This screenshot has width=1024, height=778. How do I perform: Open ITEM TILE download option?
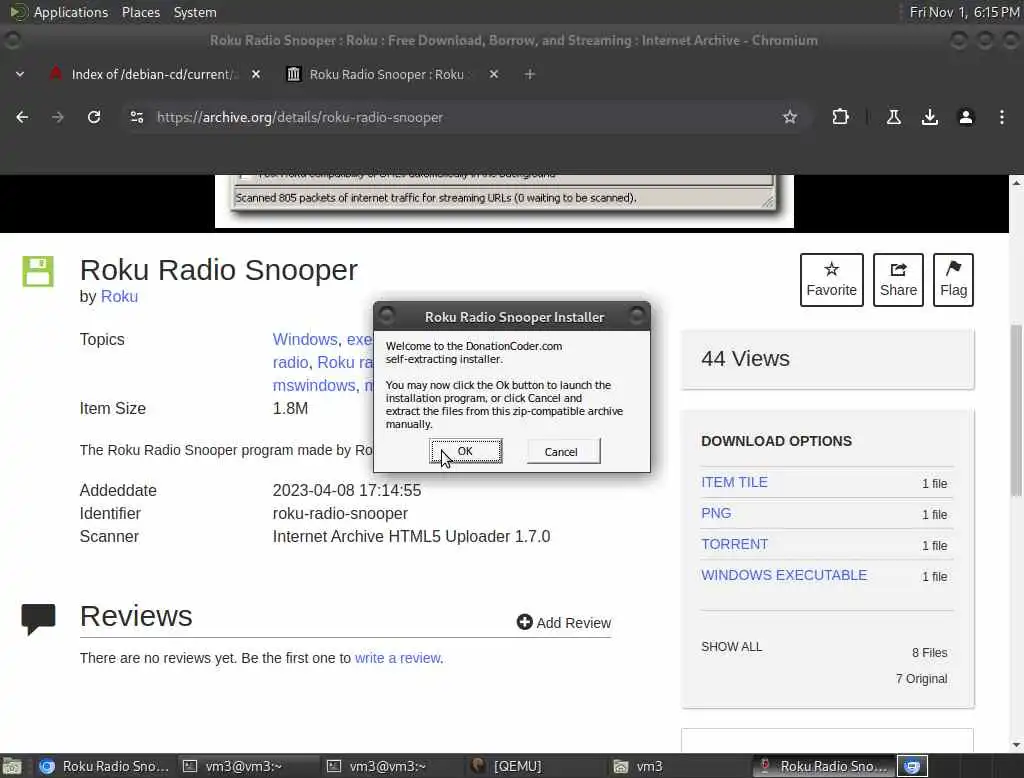pyautogui.click(x=734, y=482)
